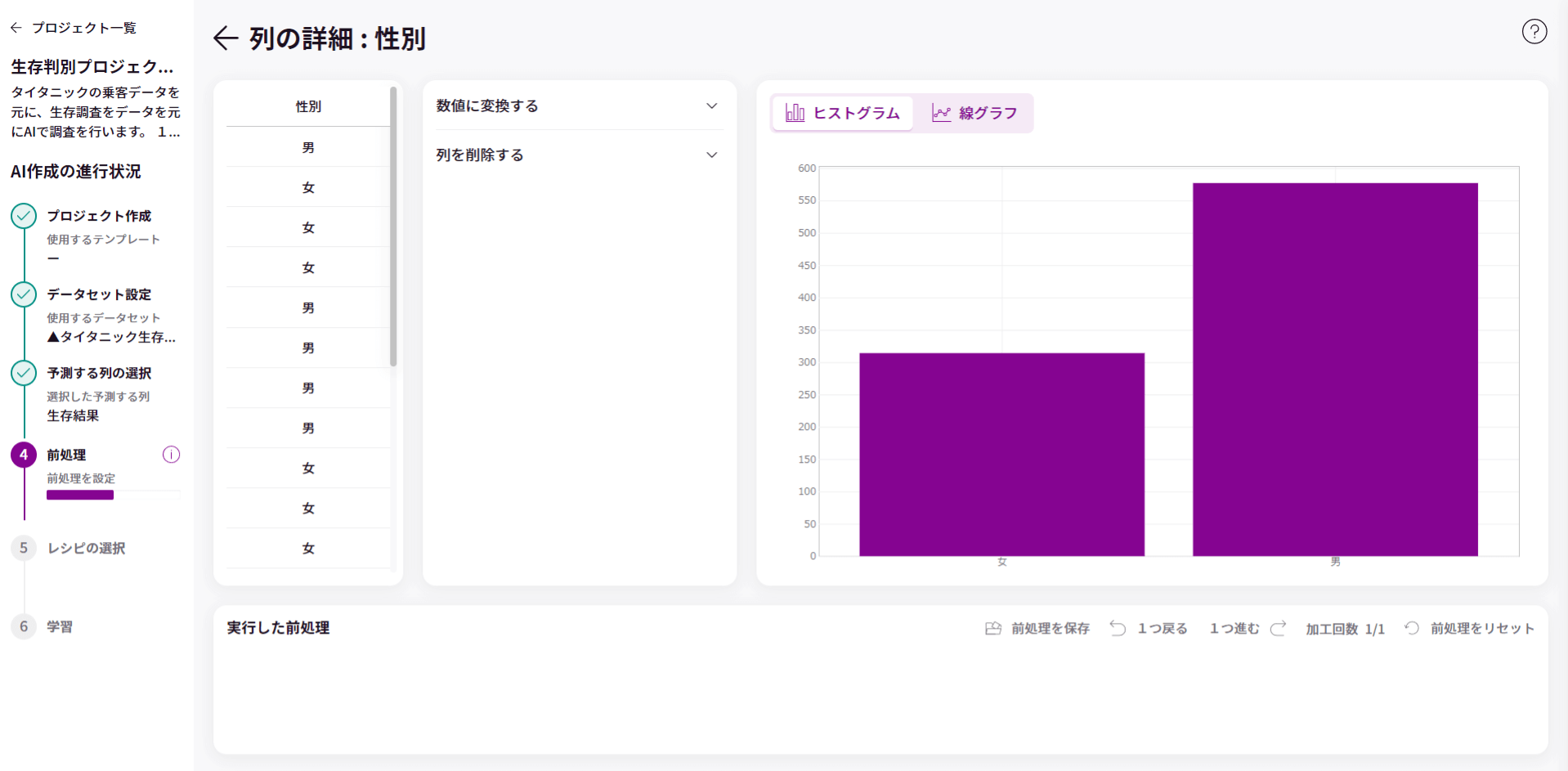Image resolution: width=1568 pixels, height=771 pixels.
Task: Click the step 6 circle badge
Action: pos(24,626)
